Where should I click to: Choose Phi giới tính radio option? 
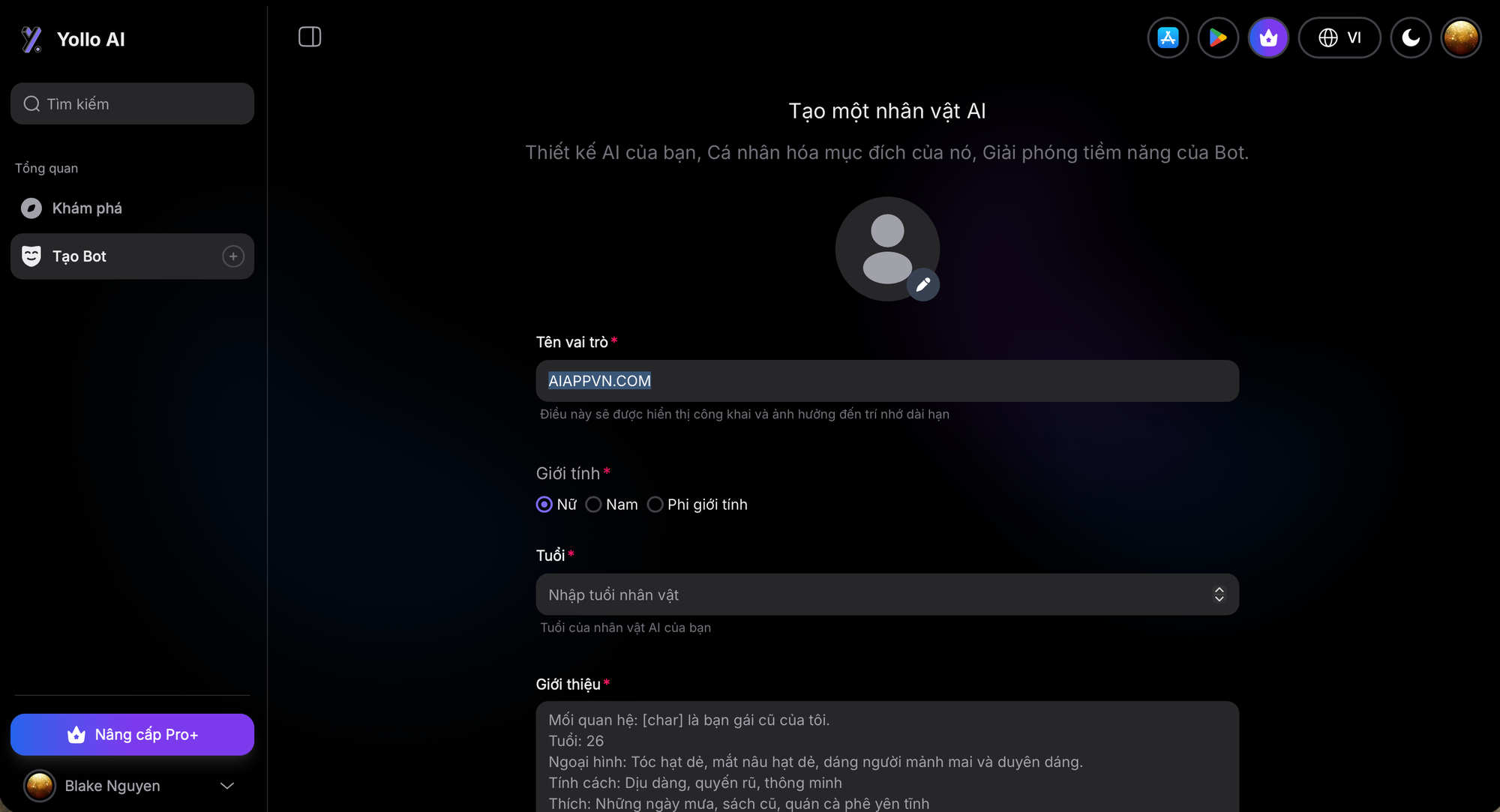[x=655, y=505]
